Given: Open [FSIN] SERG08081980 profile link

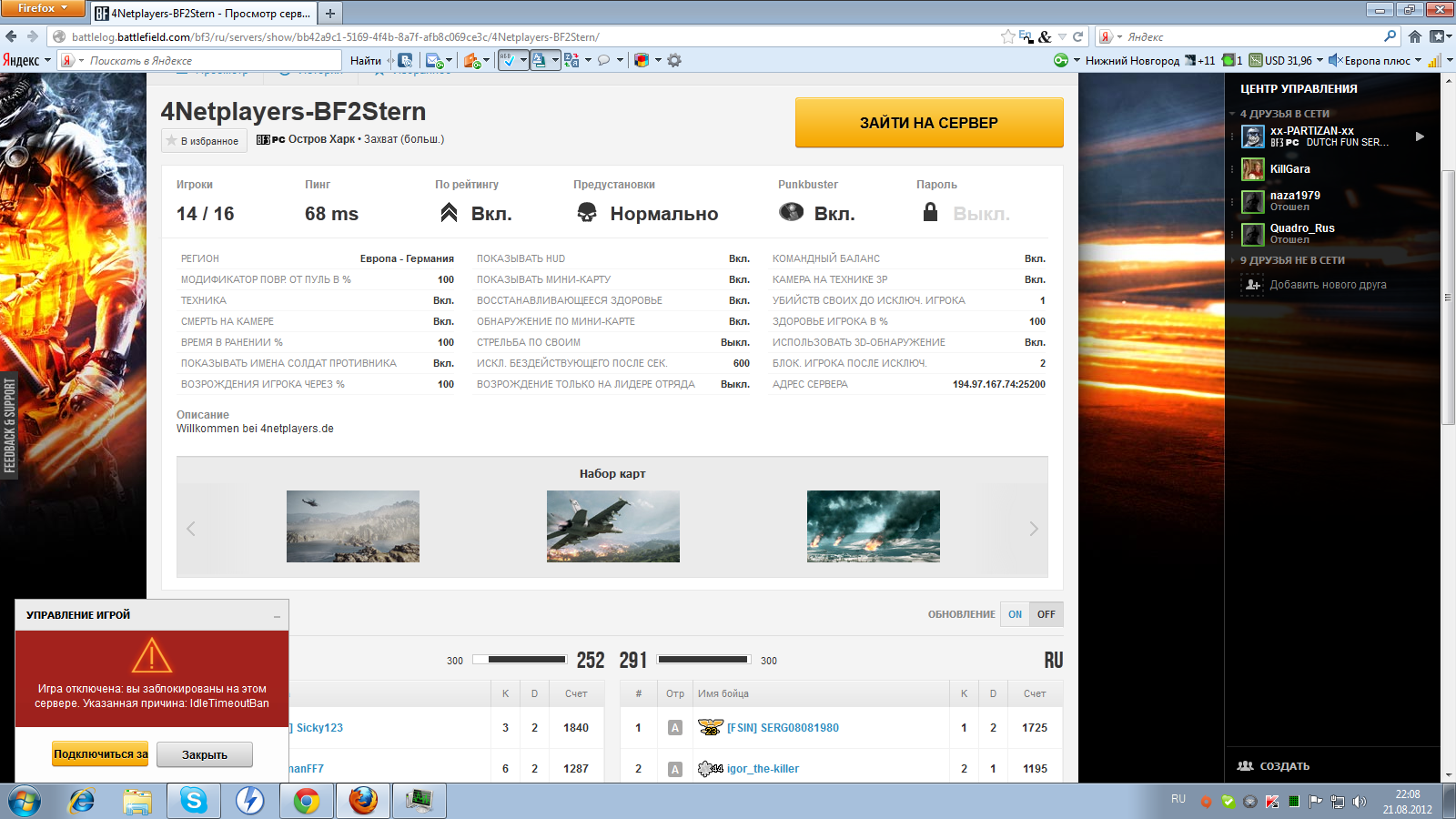Looking at the screenshot, I should click(783, 728).
